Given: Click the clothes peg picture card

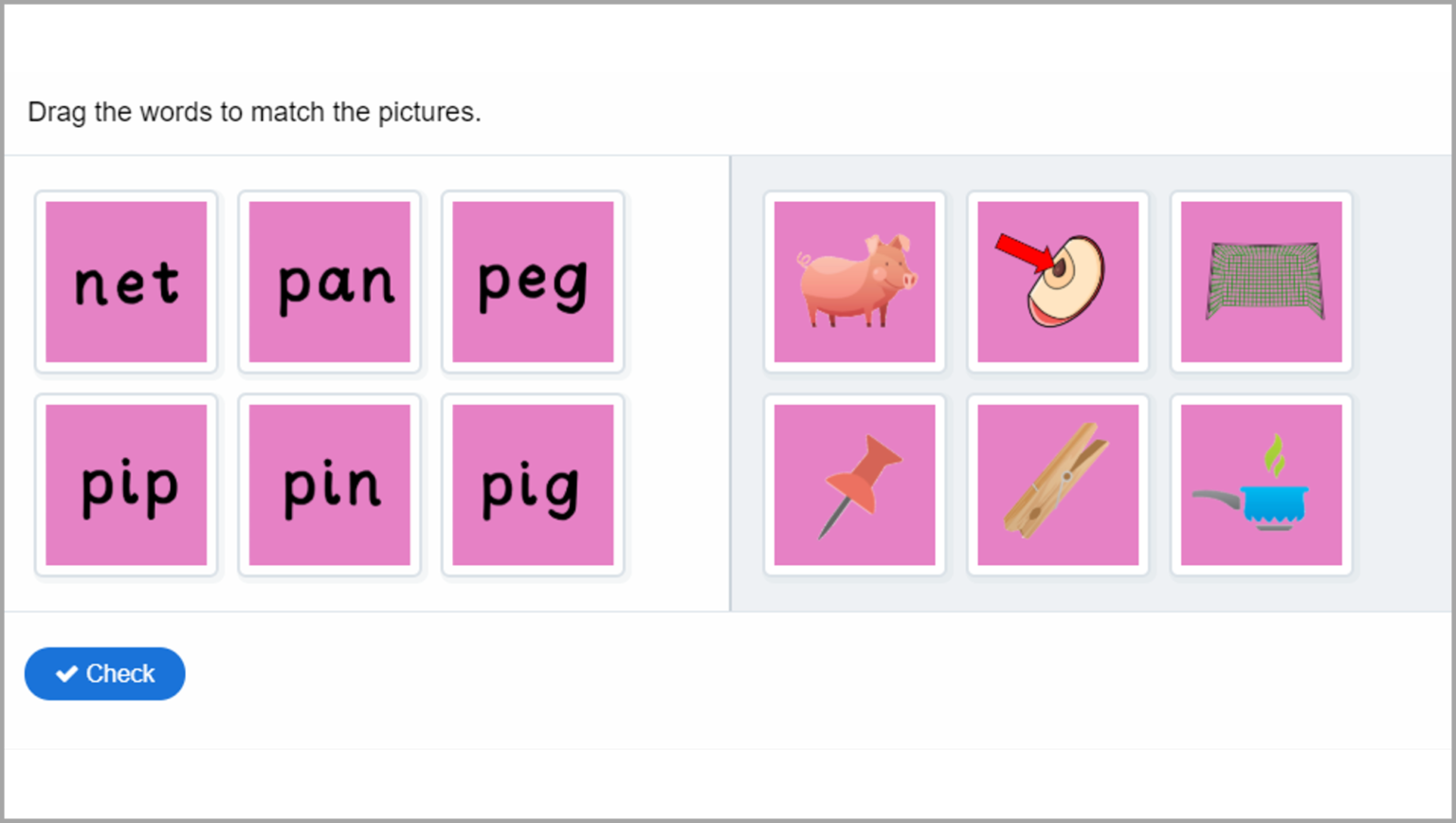Looking at the screenshot, I should (x=1057, y=485).
